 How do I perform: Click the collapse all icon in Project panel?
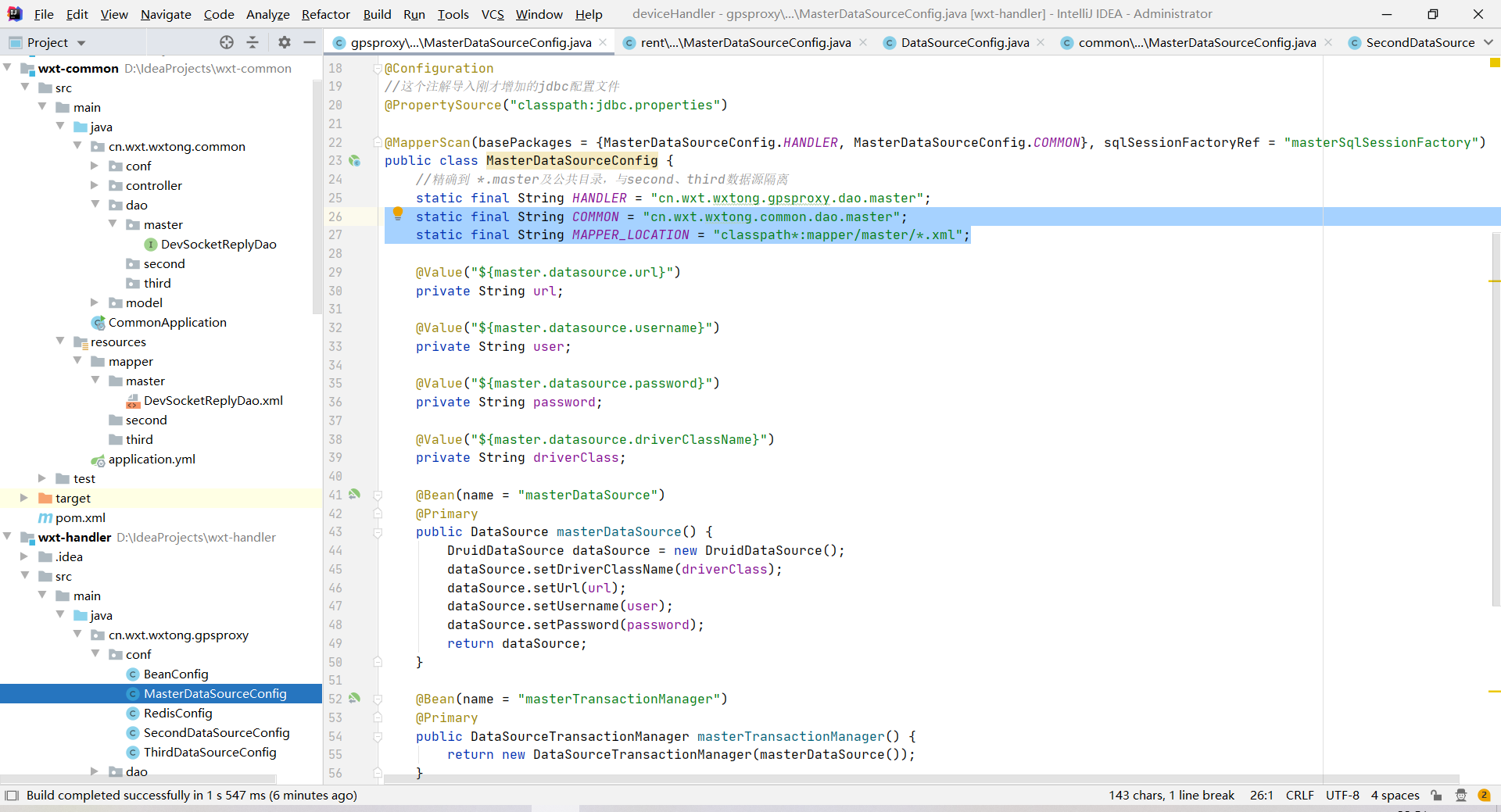253,42
